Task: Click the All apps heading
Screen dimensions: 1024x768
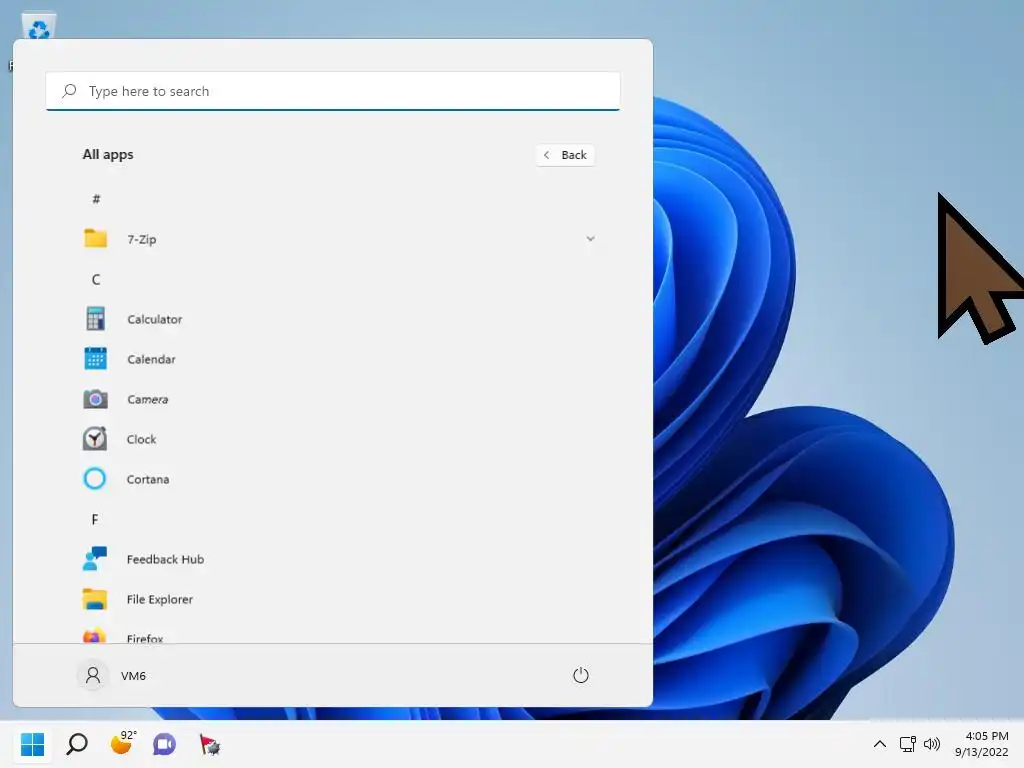Action: click(108, 155)
